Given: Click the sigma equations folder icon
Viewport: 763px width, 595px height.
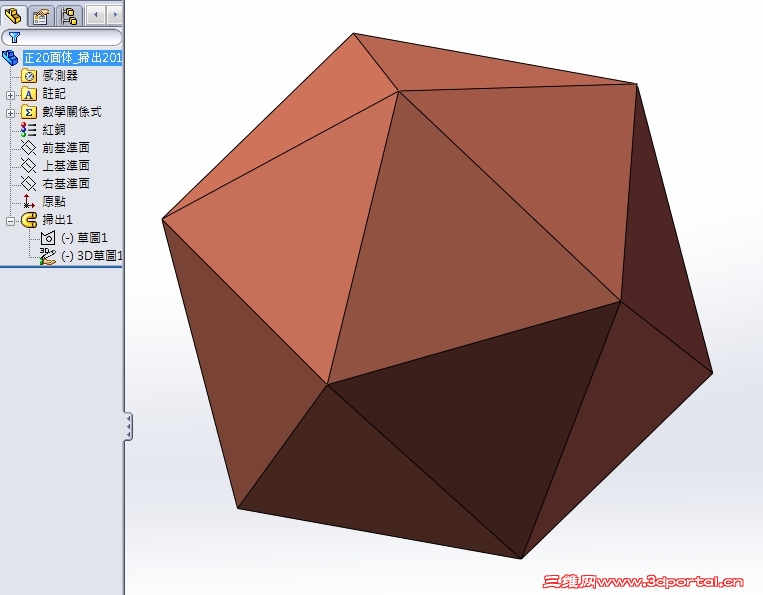Looking at the screenshot, I should (x=29, y=112).
